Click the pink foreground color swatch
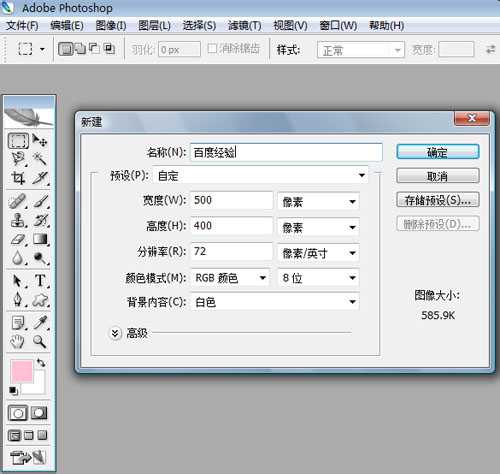The image size is (500, 474). (22, 371)
